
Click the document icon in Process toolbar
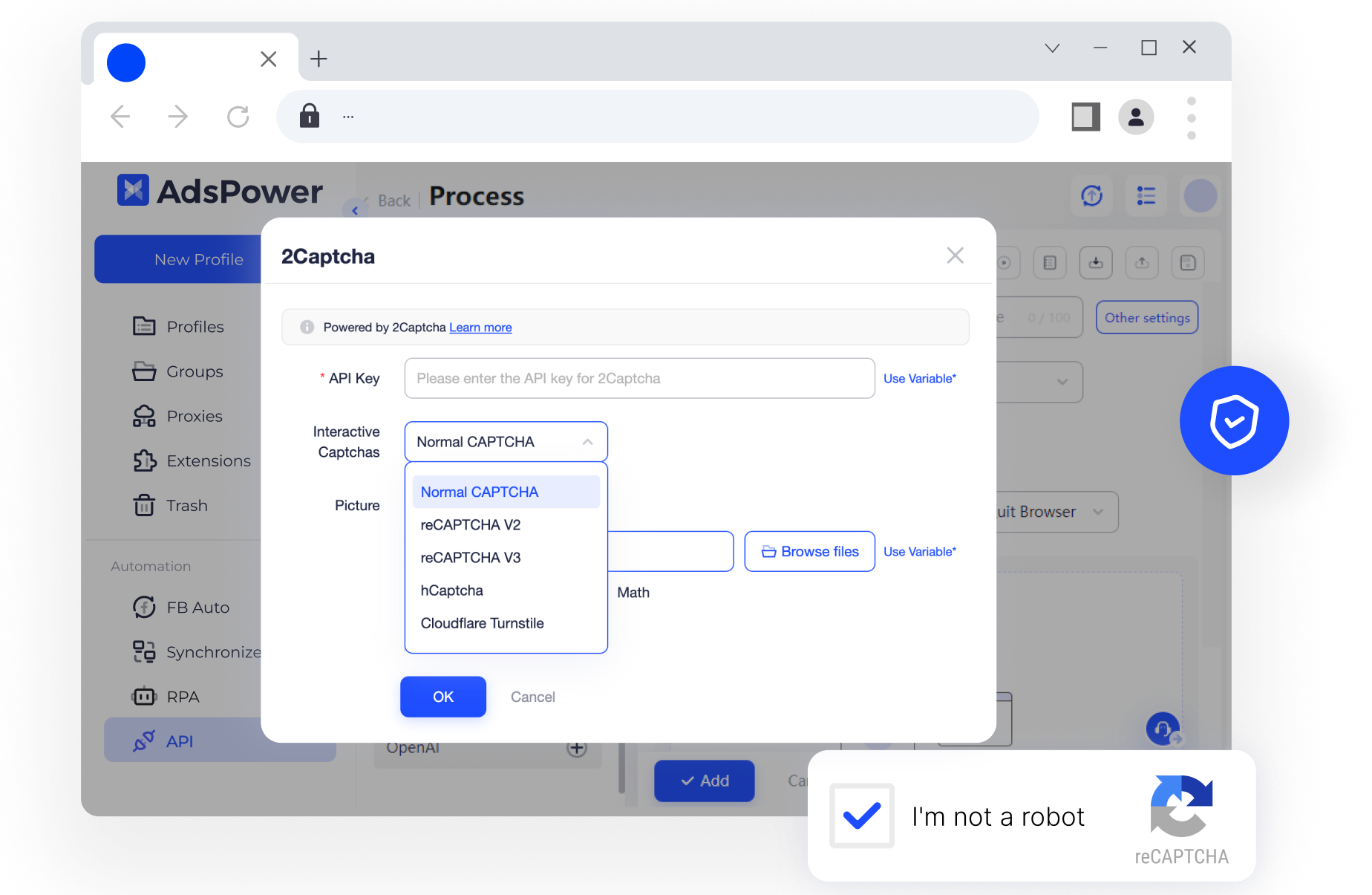(x=1050, y=263)
